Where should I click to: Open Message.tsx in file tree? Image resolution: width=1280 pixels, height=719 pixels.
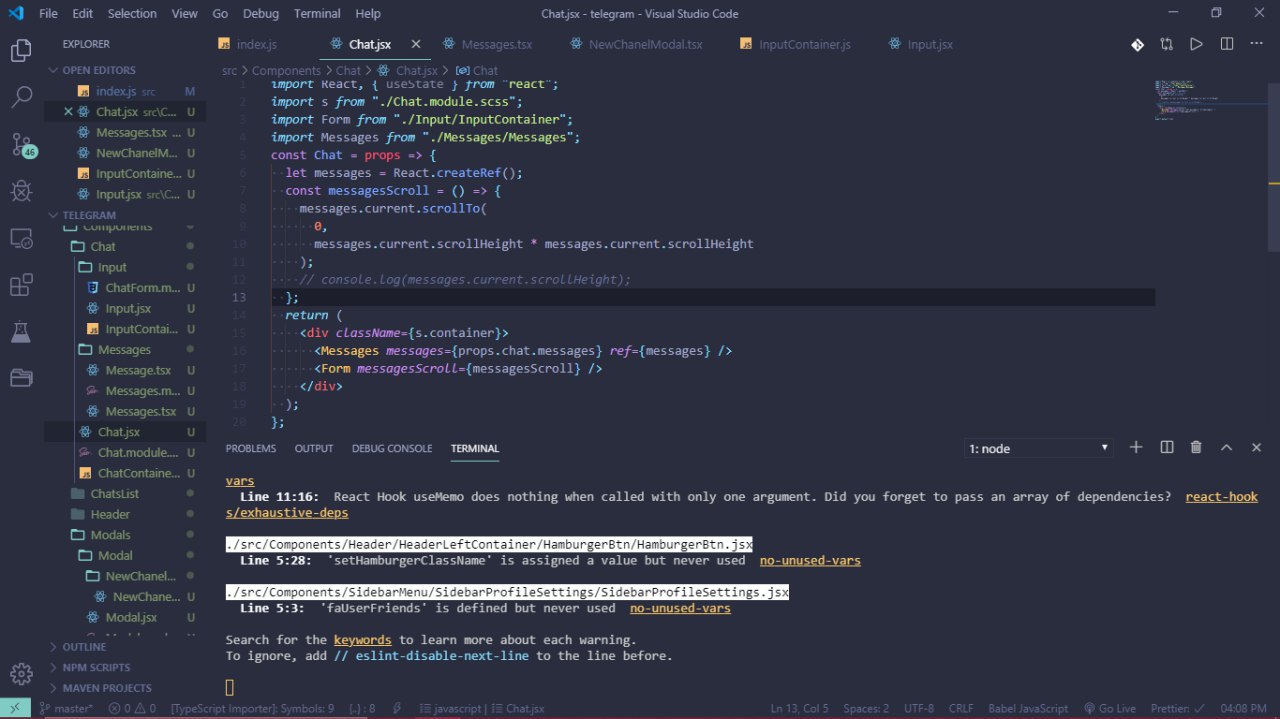pos(138,370)
